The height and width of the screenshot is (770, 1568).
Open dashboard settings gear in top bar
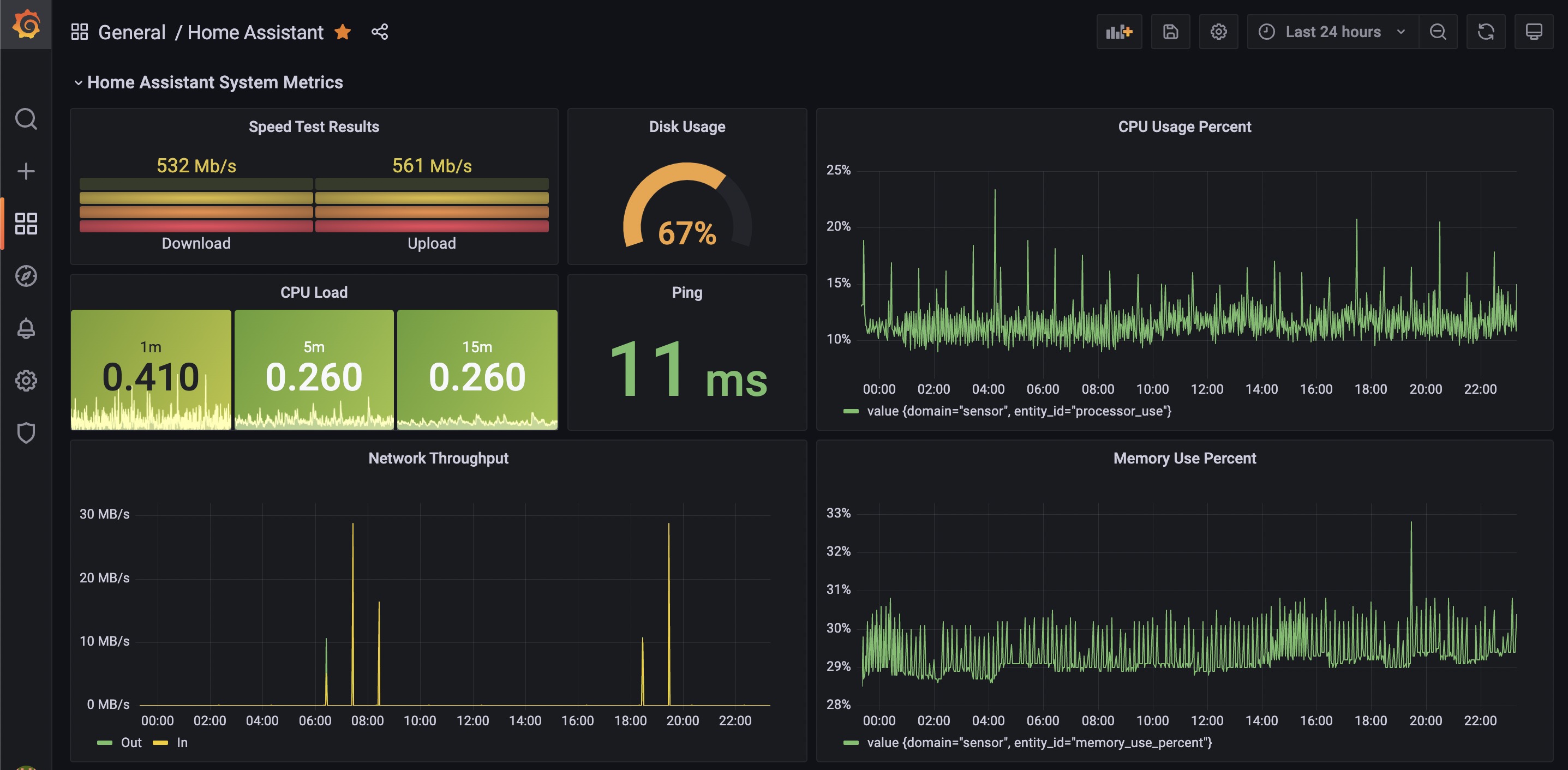(1218, 32)
